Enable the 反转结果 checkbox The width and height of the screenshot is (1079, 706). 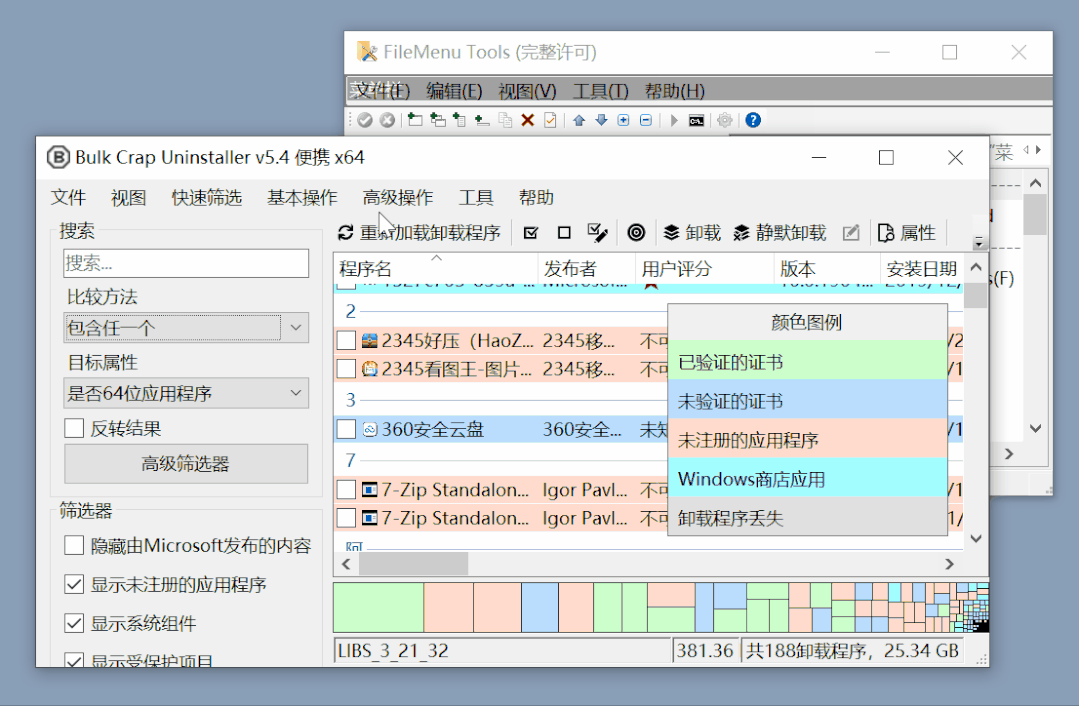tap(74, 428)
